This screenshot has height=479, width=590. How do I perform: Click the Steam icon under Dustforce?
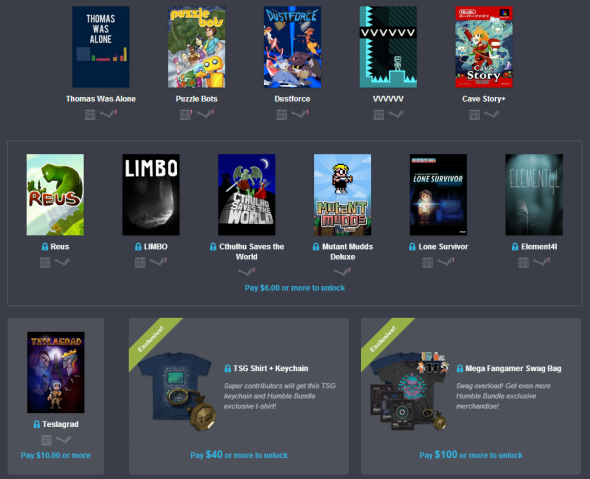click(x=300, y=114)
